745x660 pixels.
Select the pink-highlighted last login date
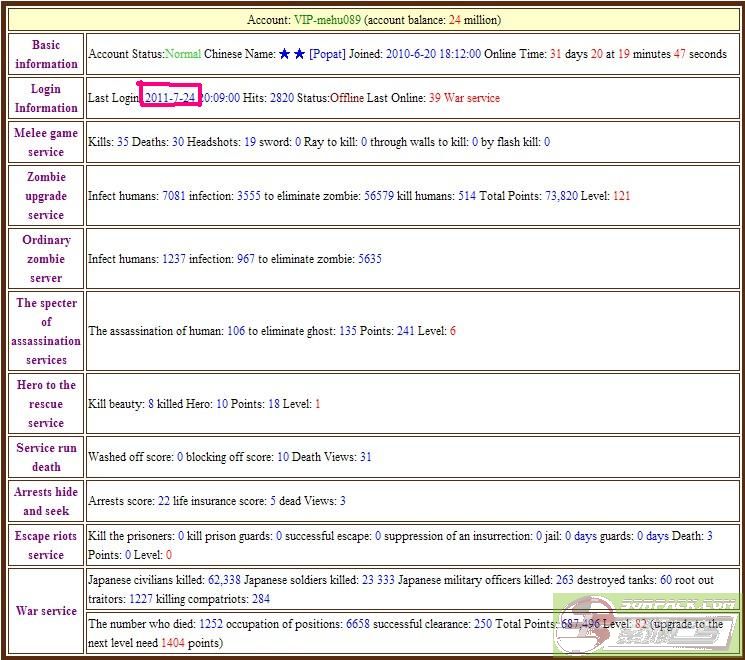pos(170,98)
